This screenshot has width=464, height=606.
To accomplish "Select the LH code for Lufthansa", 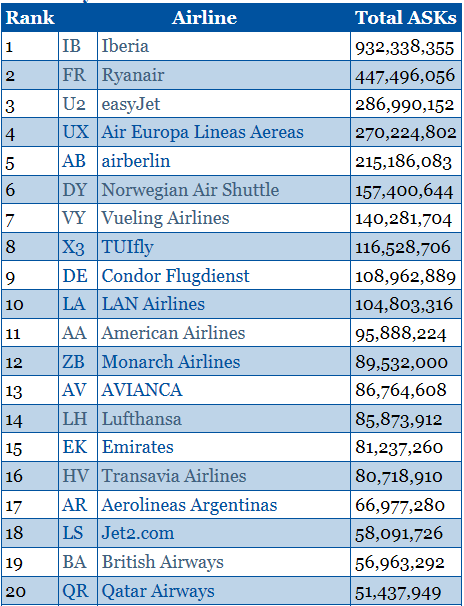I will [74, 419].
